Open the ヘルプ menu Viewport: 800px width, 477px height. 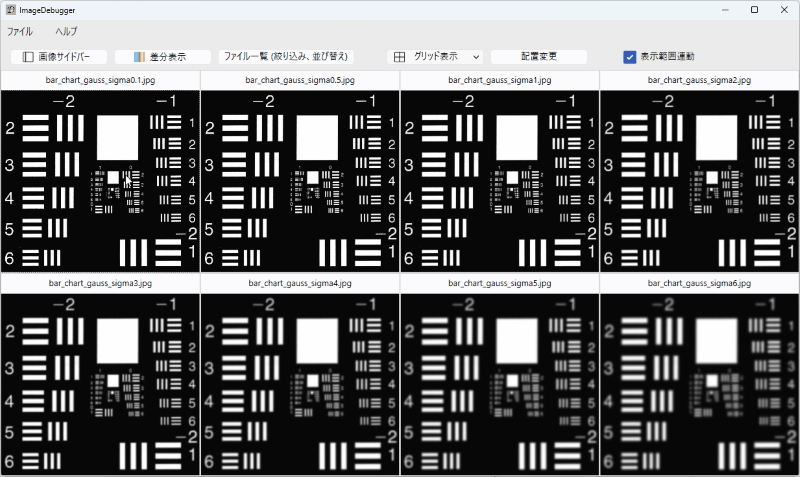tap(66, 32)
